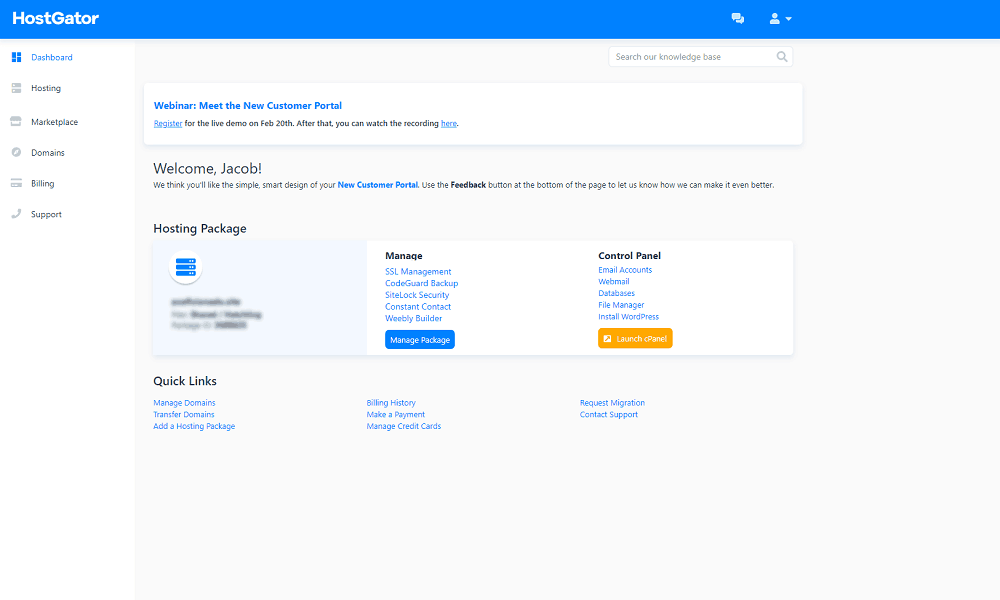This screenshot has width=1000, height=600.
Task: Open the Dashboard menu item
Action: pos(52,57)
